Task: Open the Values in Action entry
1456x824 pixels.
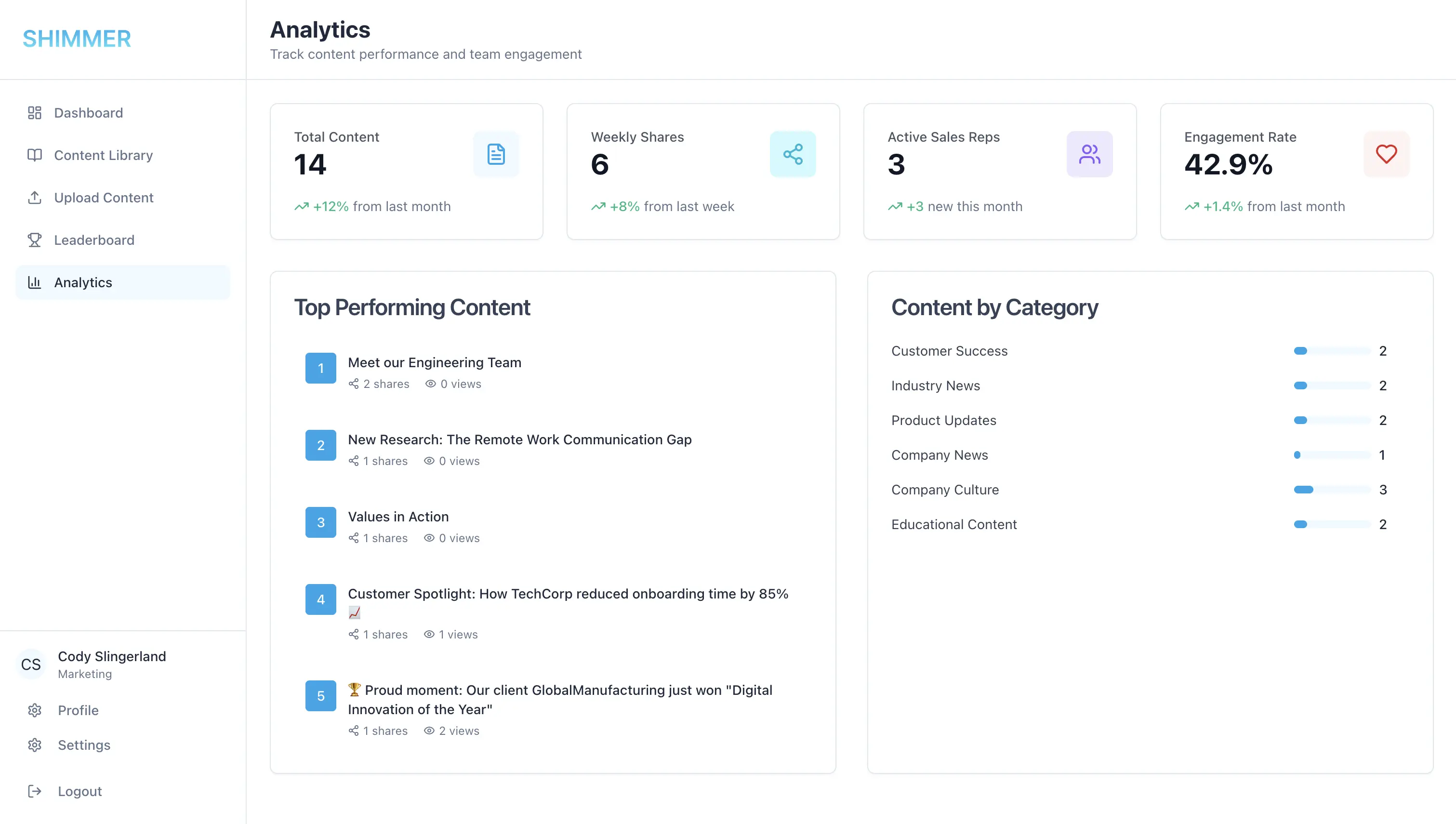Action: 398,517
